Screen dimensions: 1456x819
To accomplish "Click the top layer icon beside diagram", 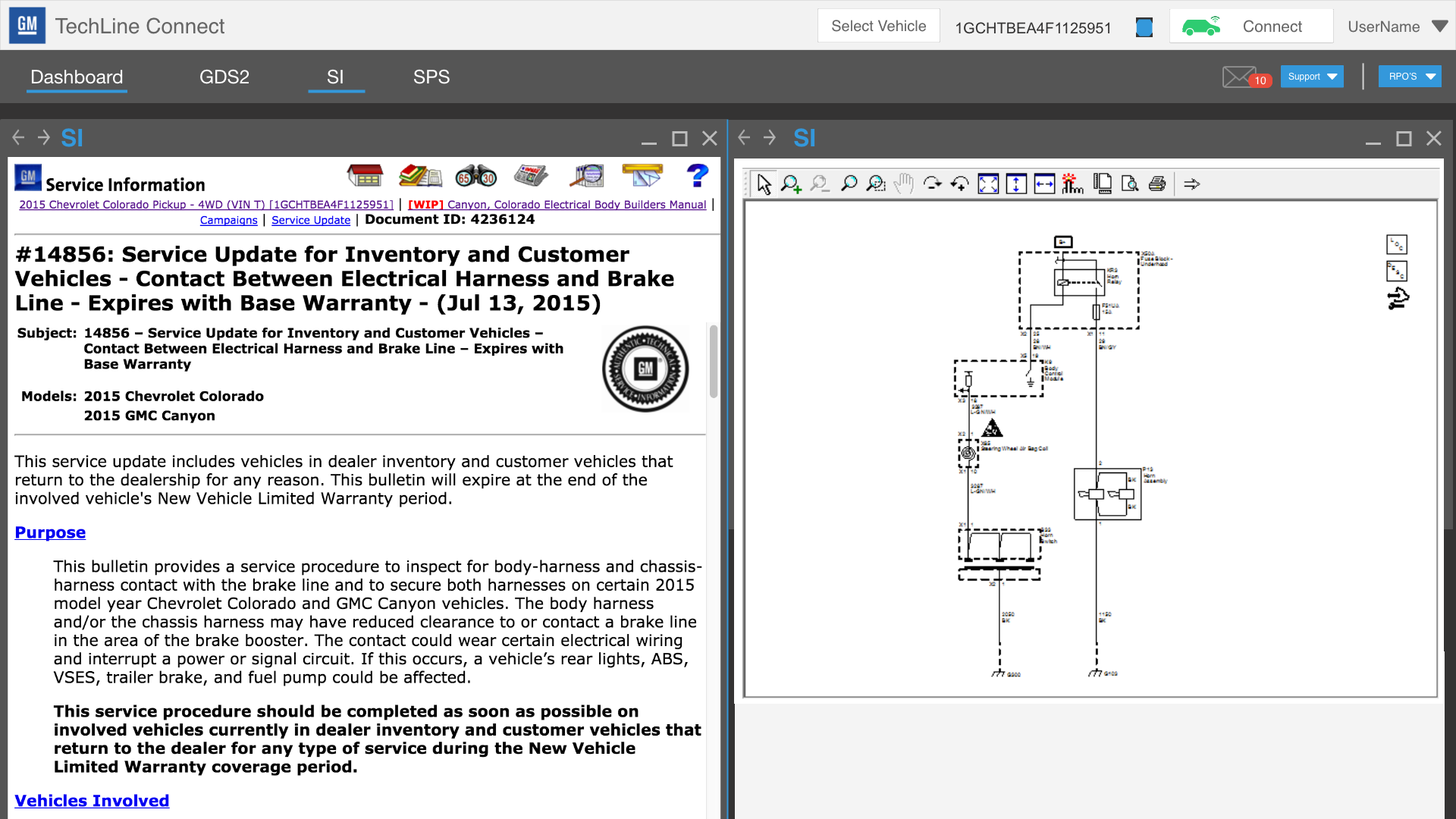I will tap(1397, 244).
